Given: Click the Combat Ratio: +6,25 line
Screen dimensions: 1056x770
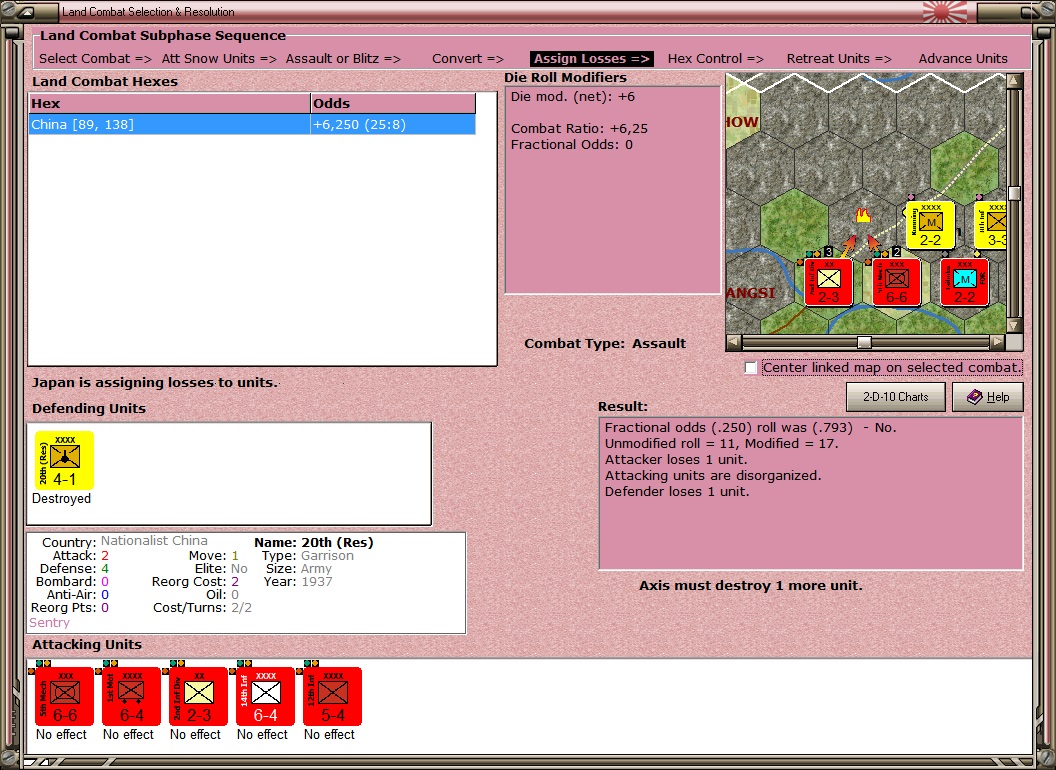Looking at the screenshot, I should 579,128.
